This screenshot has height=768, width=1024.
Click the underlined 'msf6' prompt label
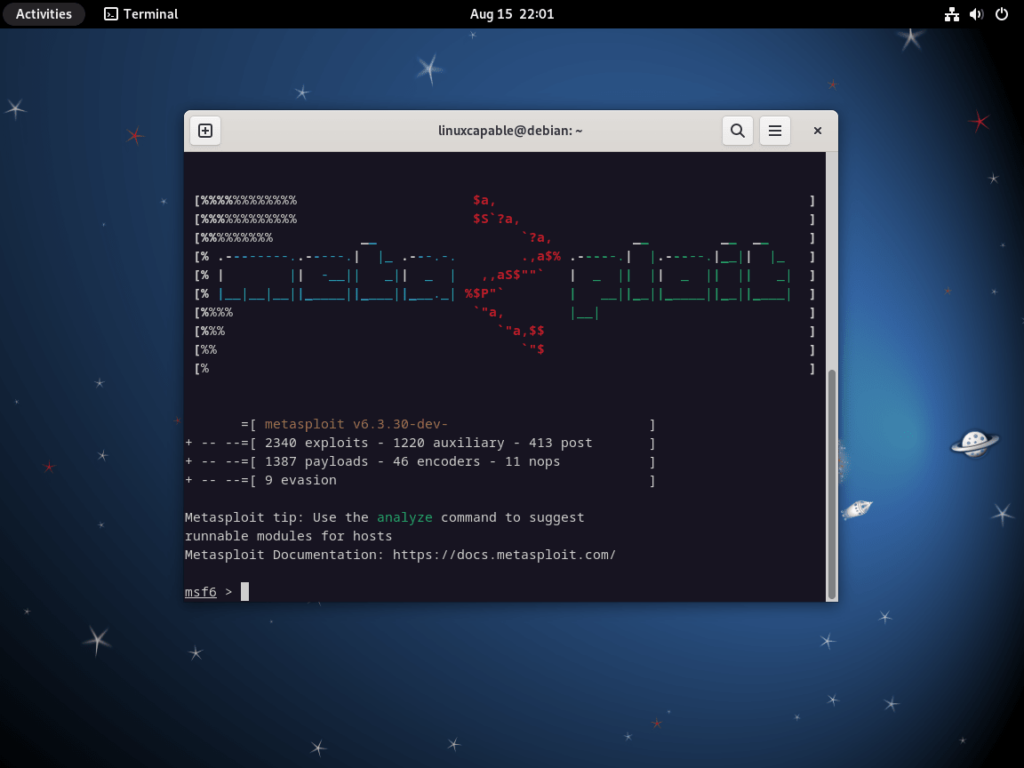click(x=200, y=592)
